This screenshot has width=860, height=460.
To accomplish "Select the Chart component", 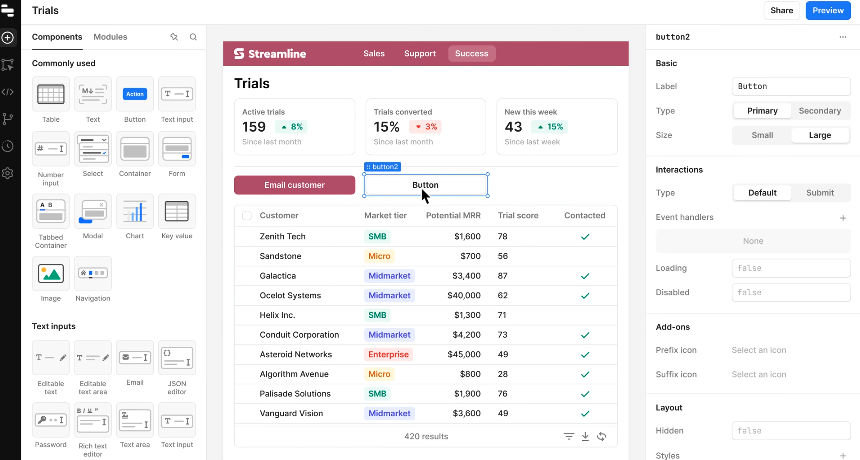I will [x=135, y=212].
